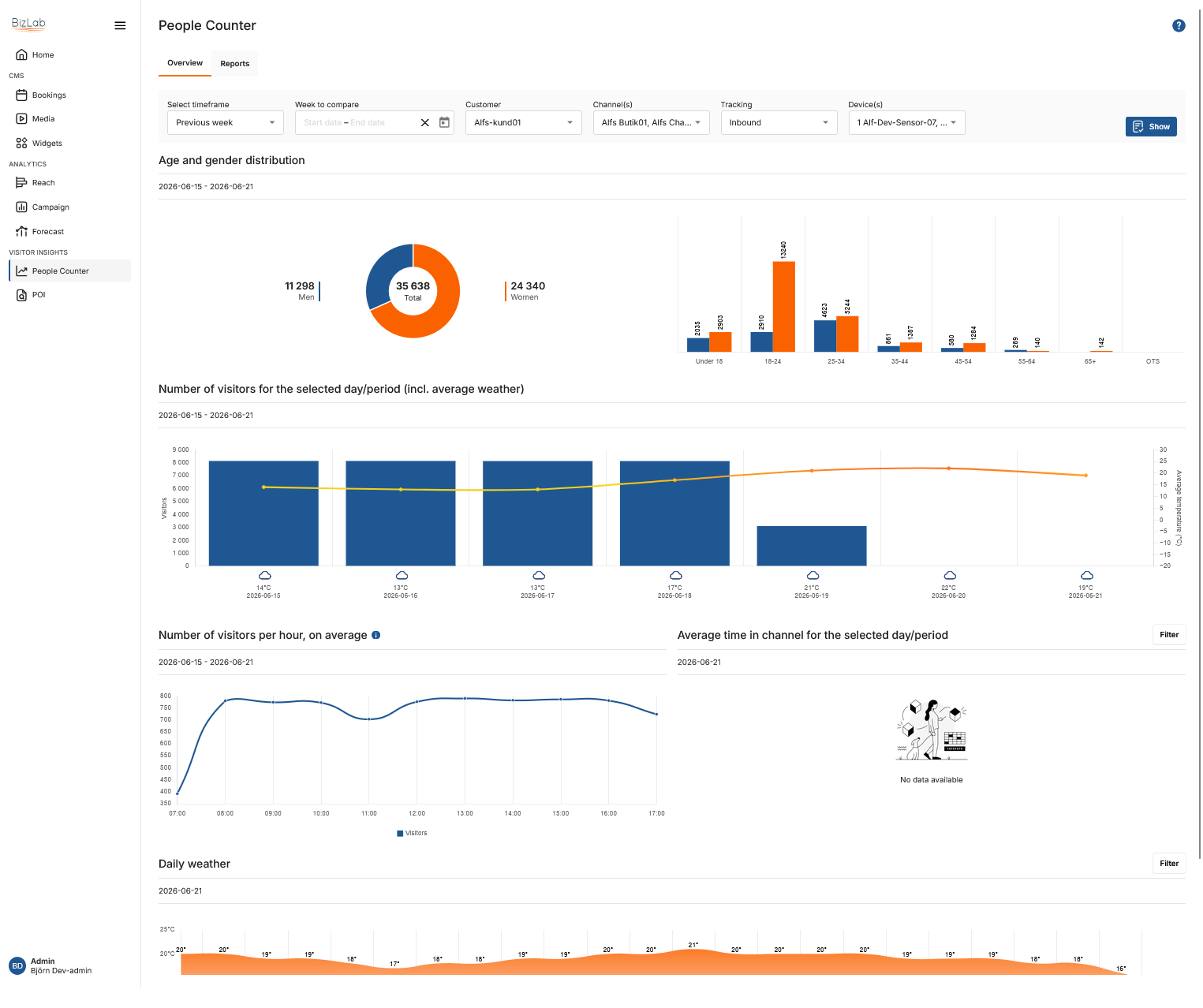Toggle the Visitors legend series
This screenshot has width=1203, height=1008.
(x=412, y=833)
